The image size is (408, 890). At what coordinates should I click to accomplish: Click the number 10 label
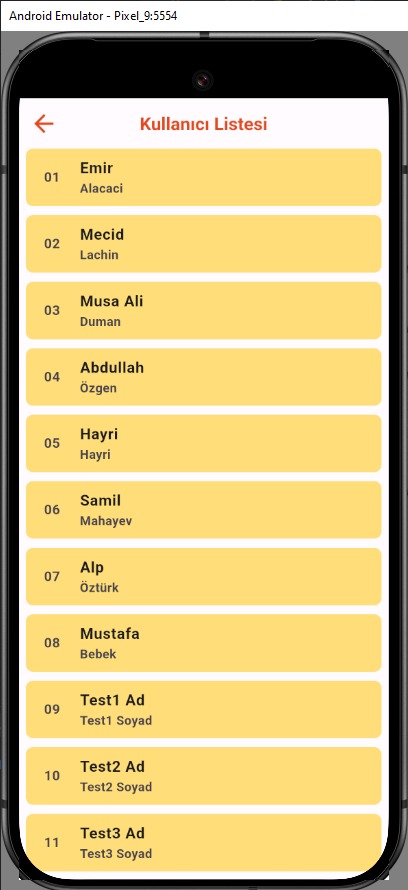coord(52,776)
